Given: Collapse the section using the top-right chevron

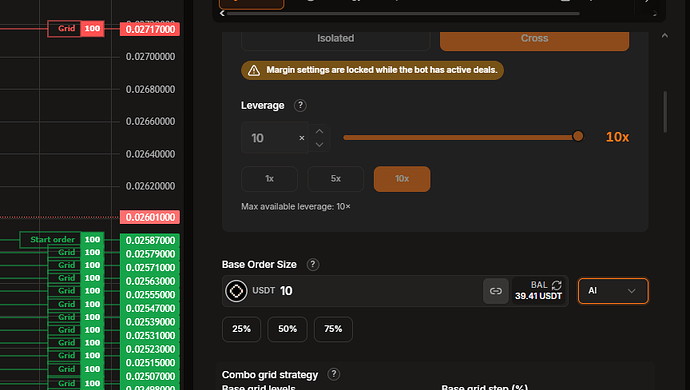Looking at the screenshot, I should pos(665,36).
